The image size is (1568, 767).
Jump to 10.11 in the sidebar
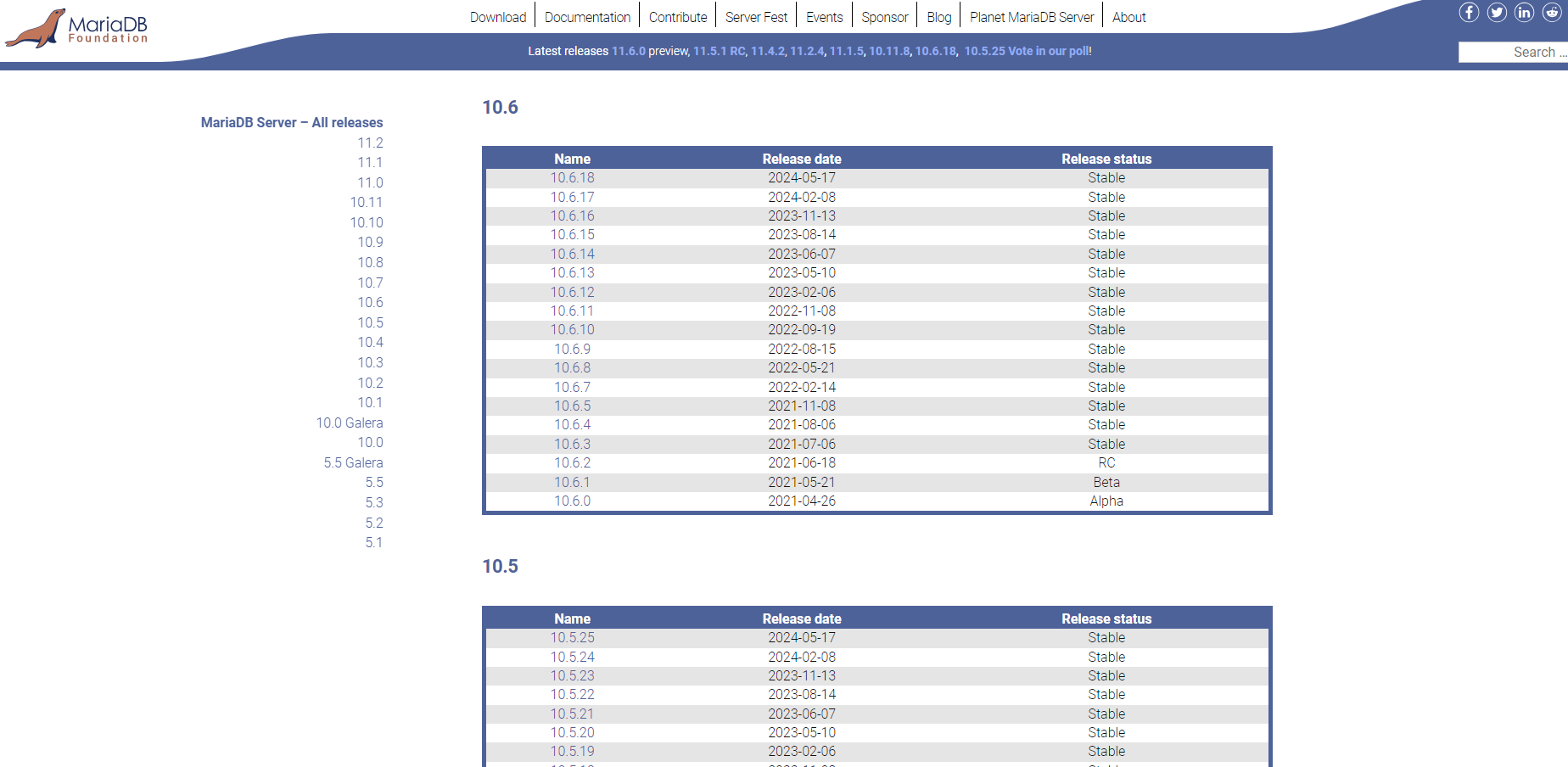coord(367,202)
